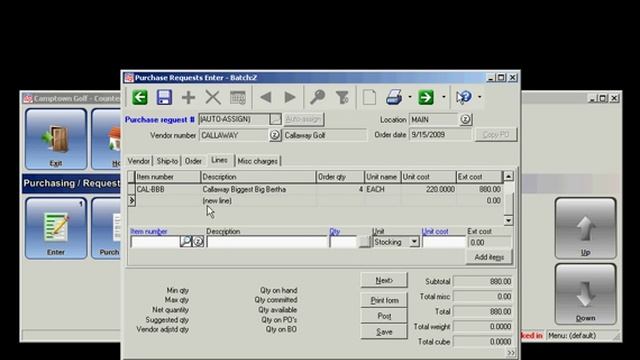The image size is (640, 360).
Task: Go to previous record arrow
Action: 266,97
